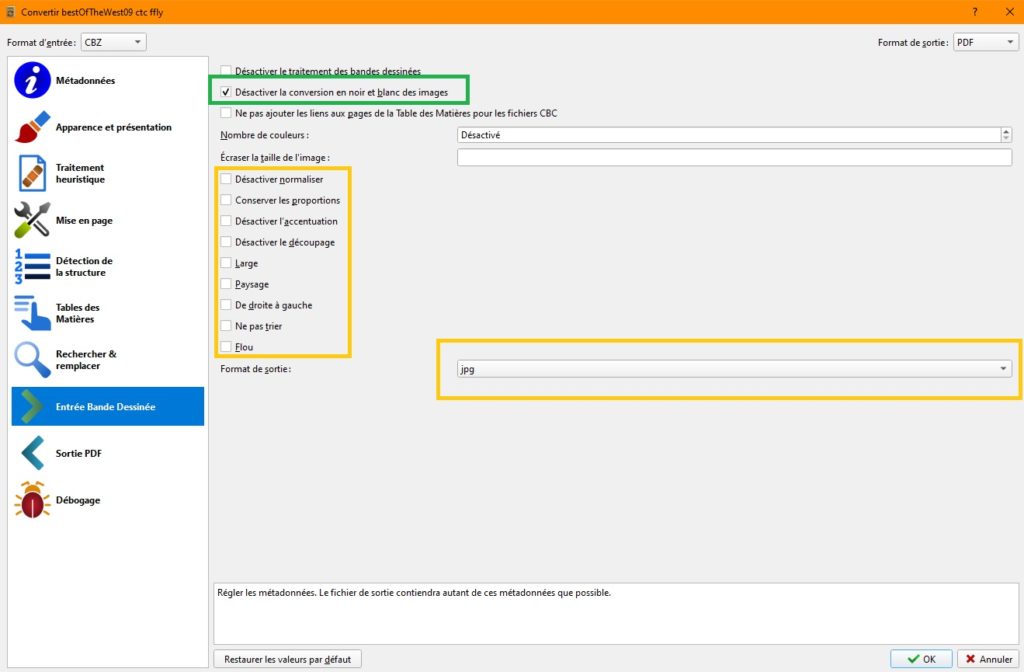Select the Traitement heuristique document icon
This screenshot has width=1024, height=672.
(x=32, y=173)
